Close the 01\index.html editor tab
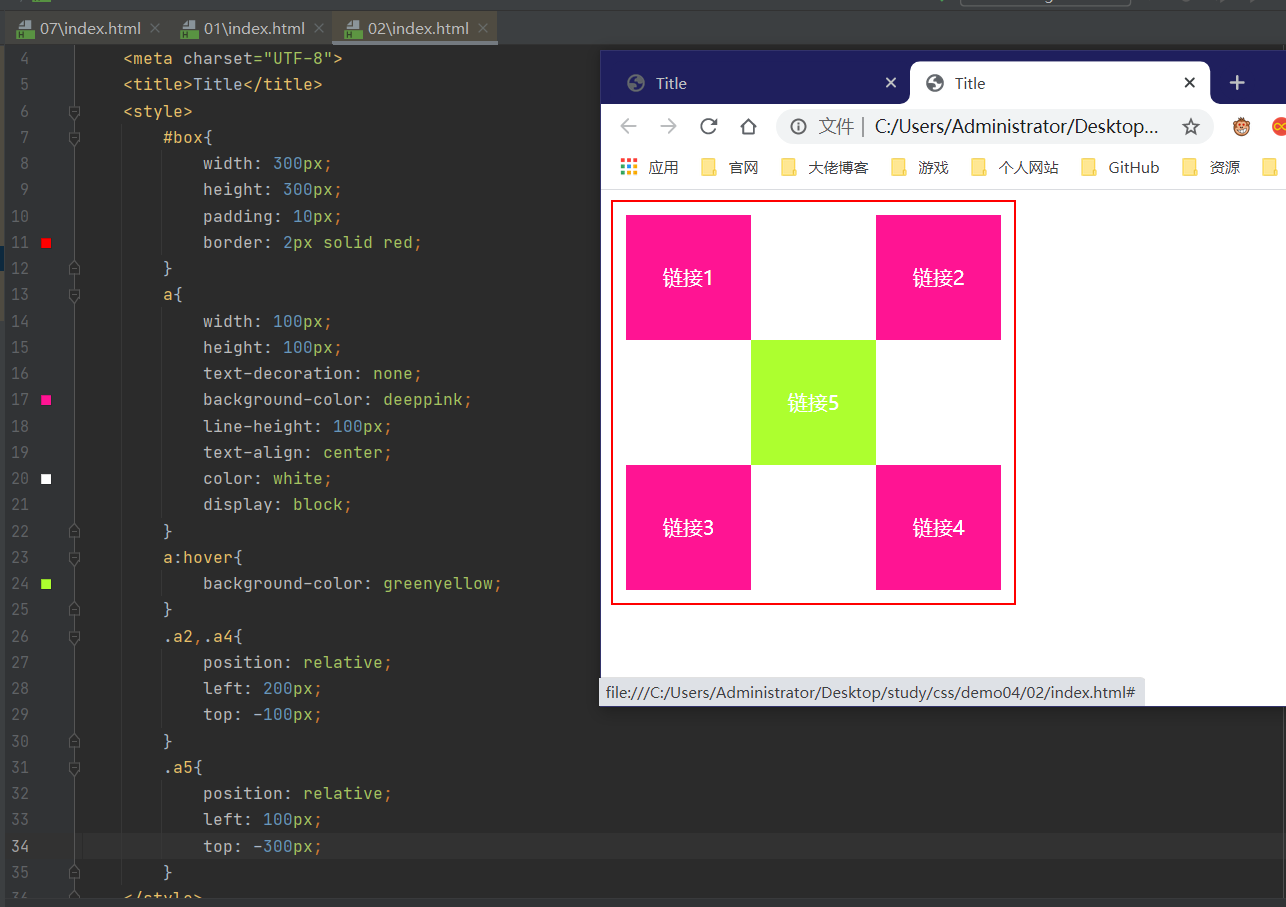 point(319,28)
